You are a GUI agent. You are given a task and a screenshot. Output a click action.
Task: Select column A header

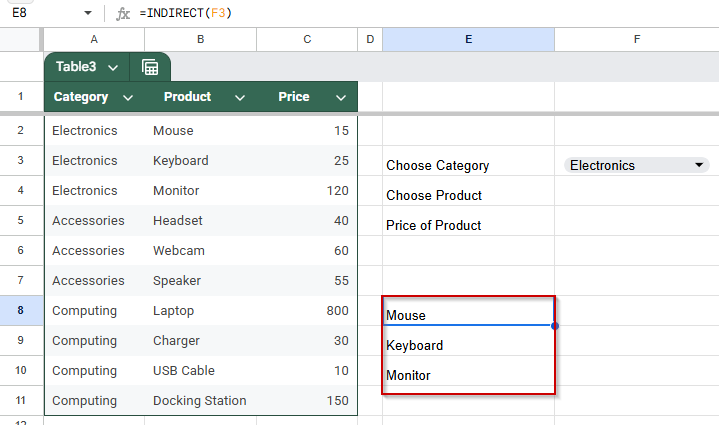point(94,39)
